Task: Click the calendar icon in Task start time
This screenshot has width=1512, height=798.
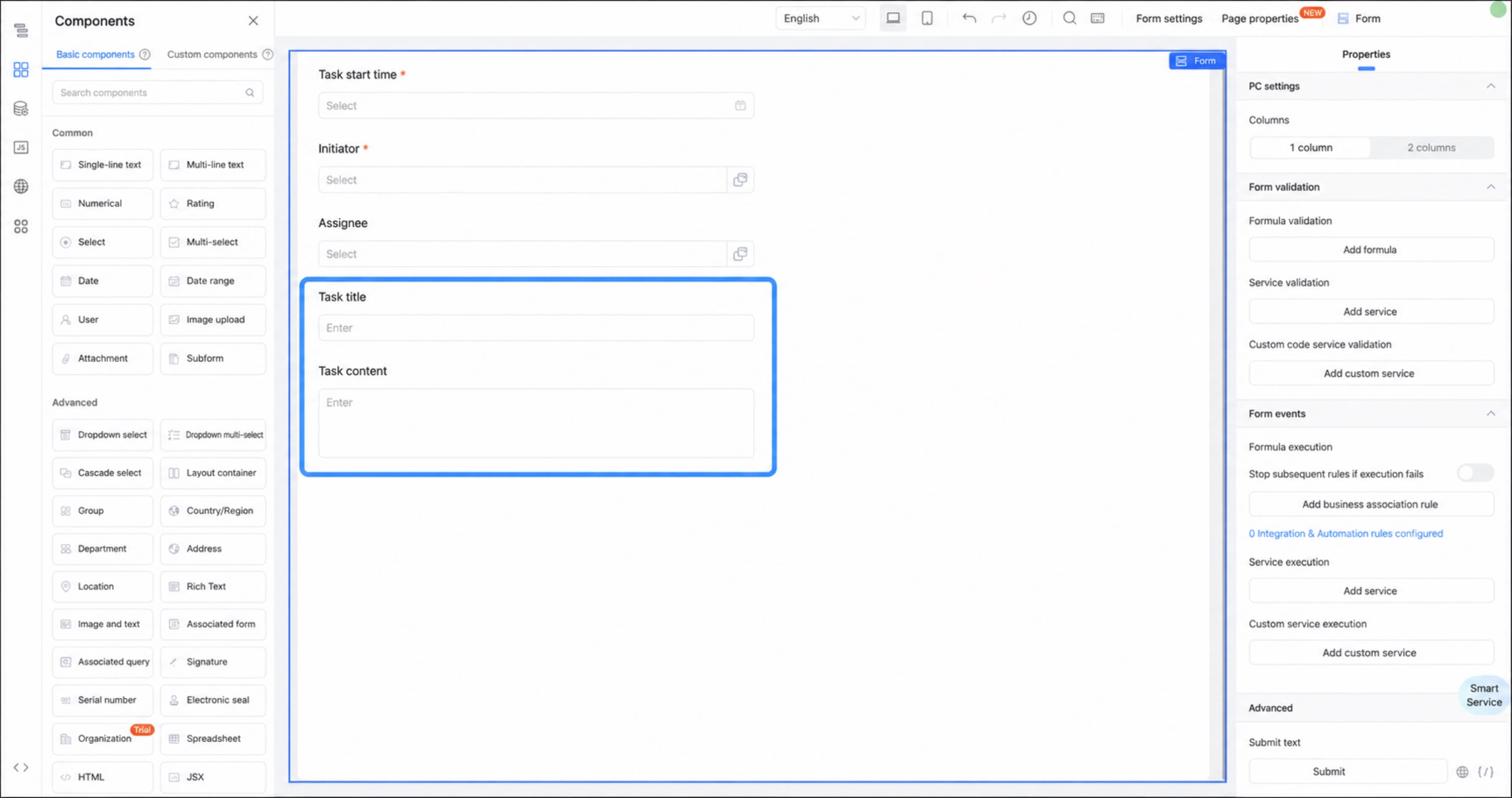Action: (x=740, y=106)
